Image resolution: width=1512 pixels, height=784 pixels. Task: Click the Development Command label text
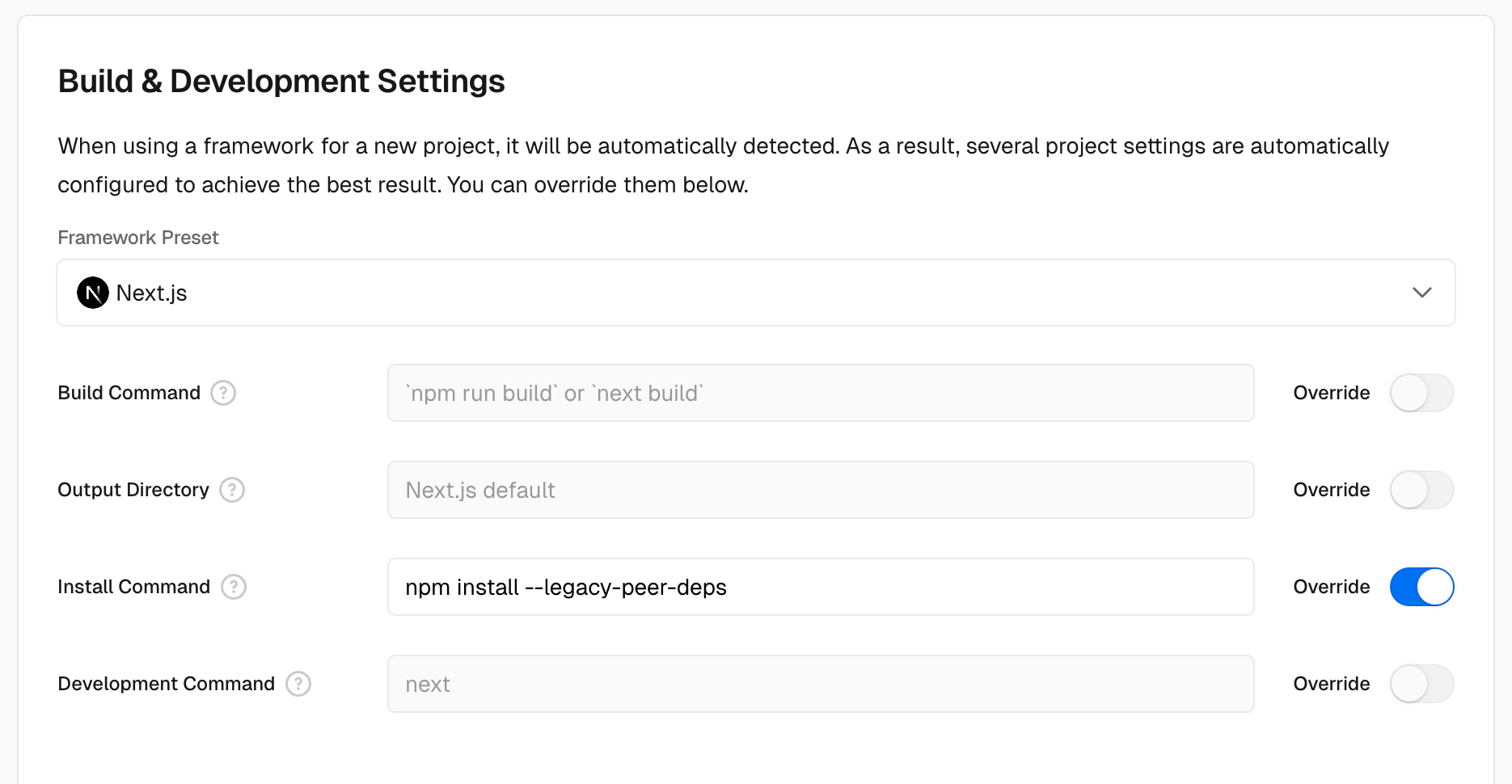click(x=167, y=684)
